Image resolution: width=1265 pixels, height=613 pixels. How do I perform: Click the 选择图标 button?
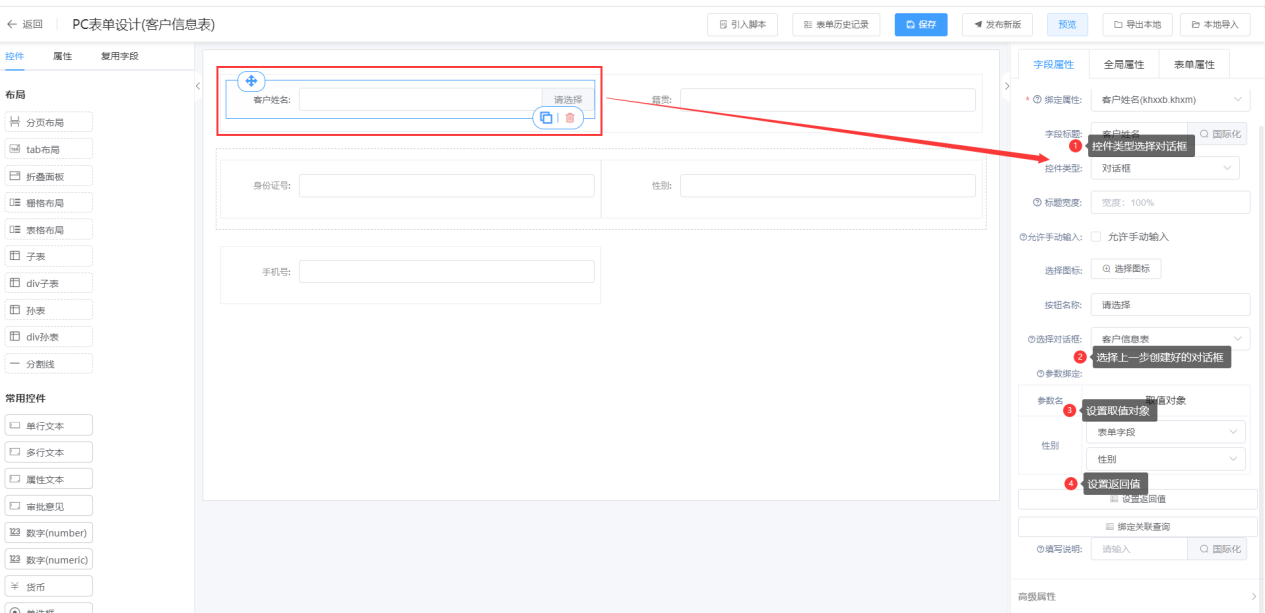pos(1126,268)
